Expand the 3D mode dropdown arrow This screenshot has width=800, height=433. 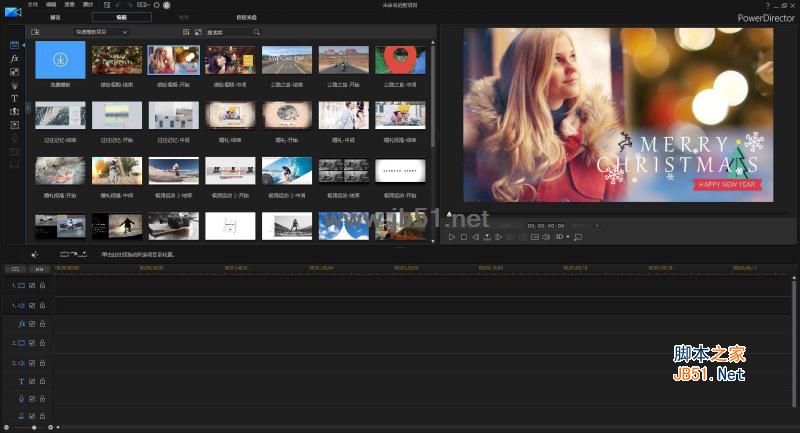tap(568, 237)
